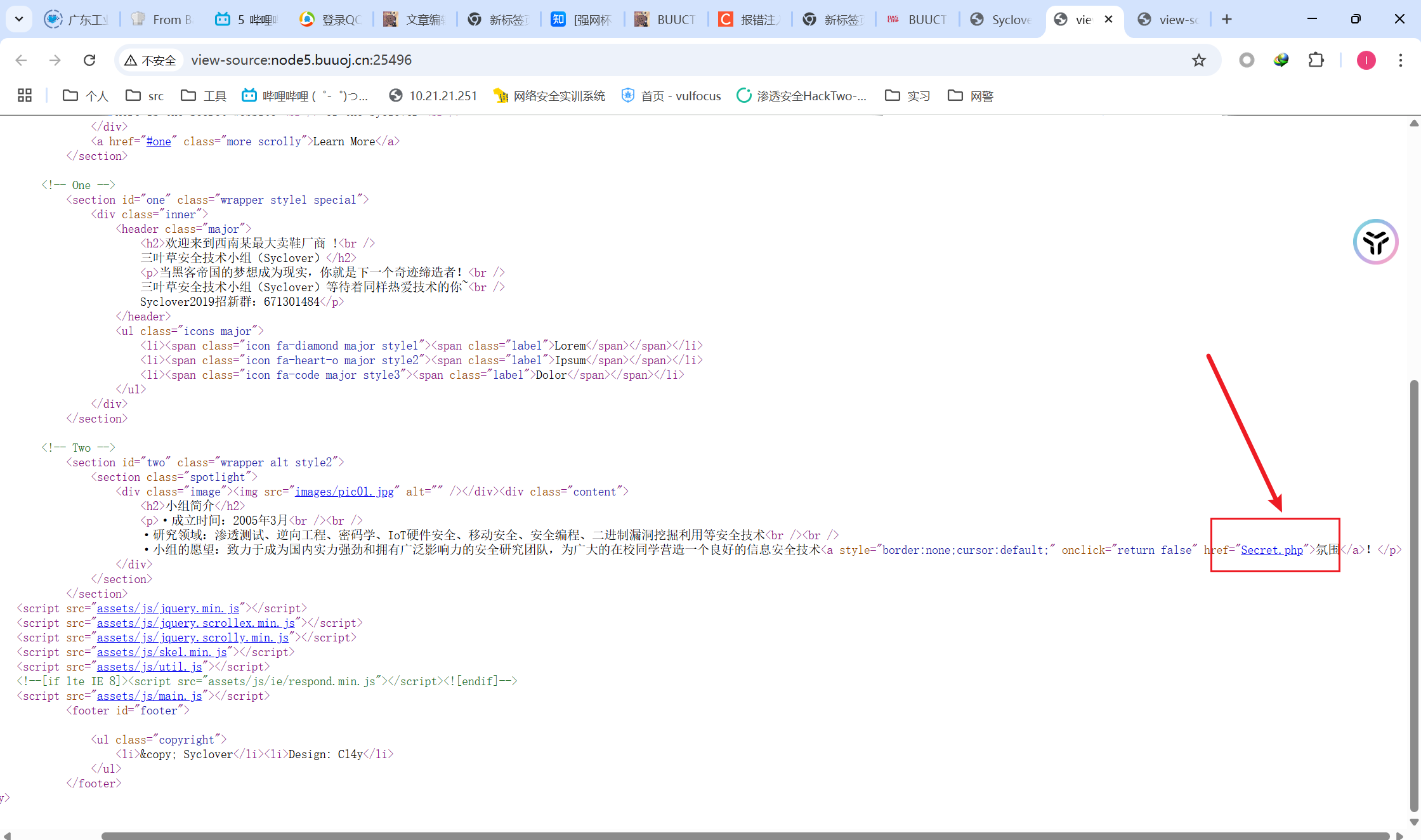Open the 个人 bookmark folder
Viewport: 1421px width, 840px height.
tap(86, 96)
